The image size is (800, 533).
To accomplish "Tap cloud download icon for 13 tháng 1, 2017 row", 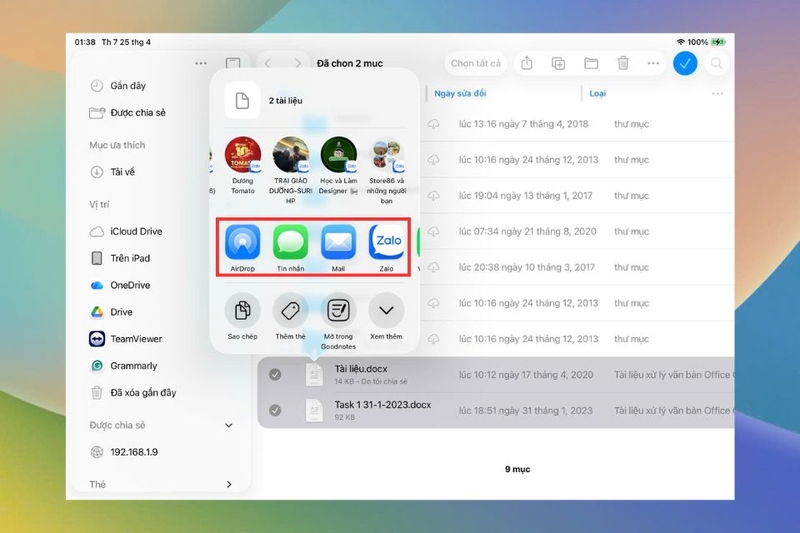I will [x=433, y=195].
